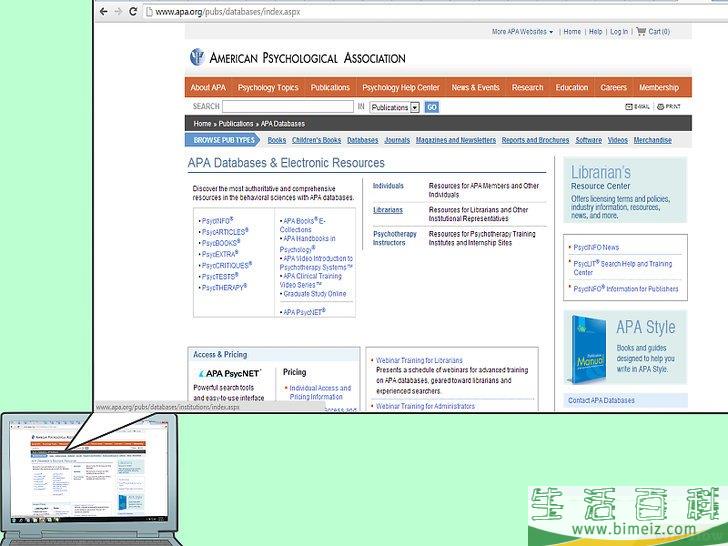Browse the Videos pub type

[x=618, y=140]
